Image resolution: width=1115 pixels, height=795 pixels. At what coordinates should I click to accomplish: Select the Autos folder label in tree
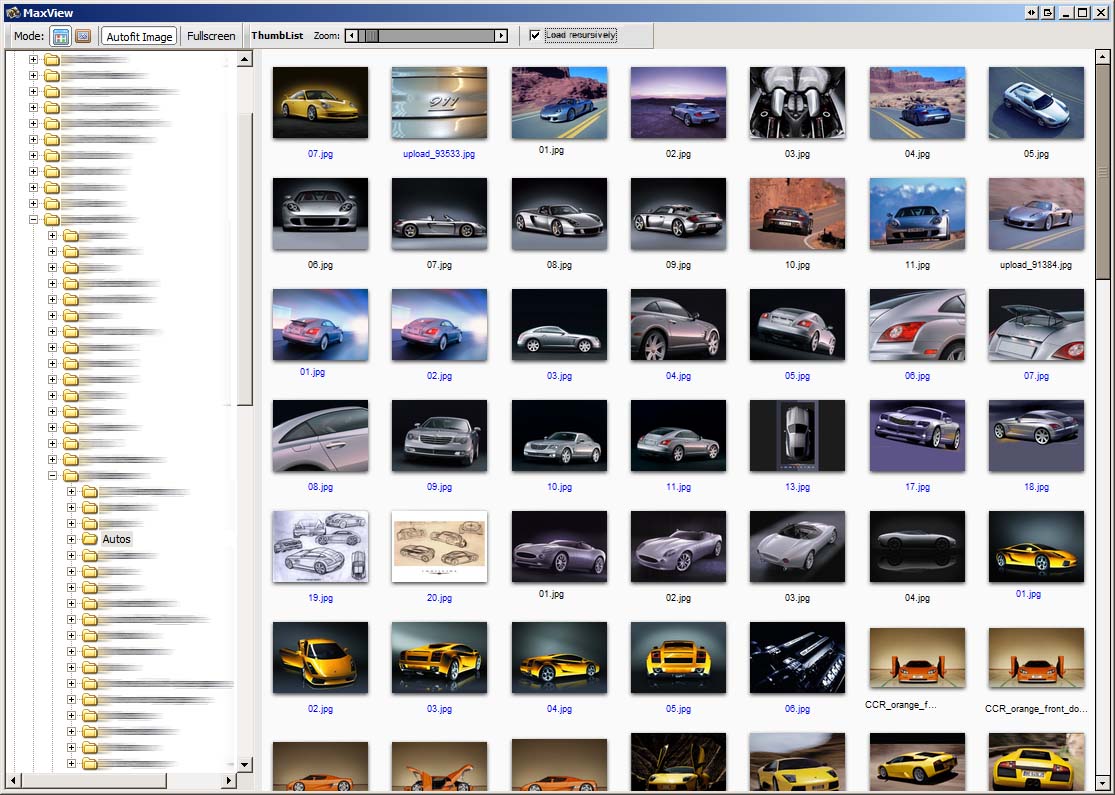coord(116,539)
